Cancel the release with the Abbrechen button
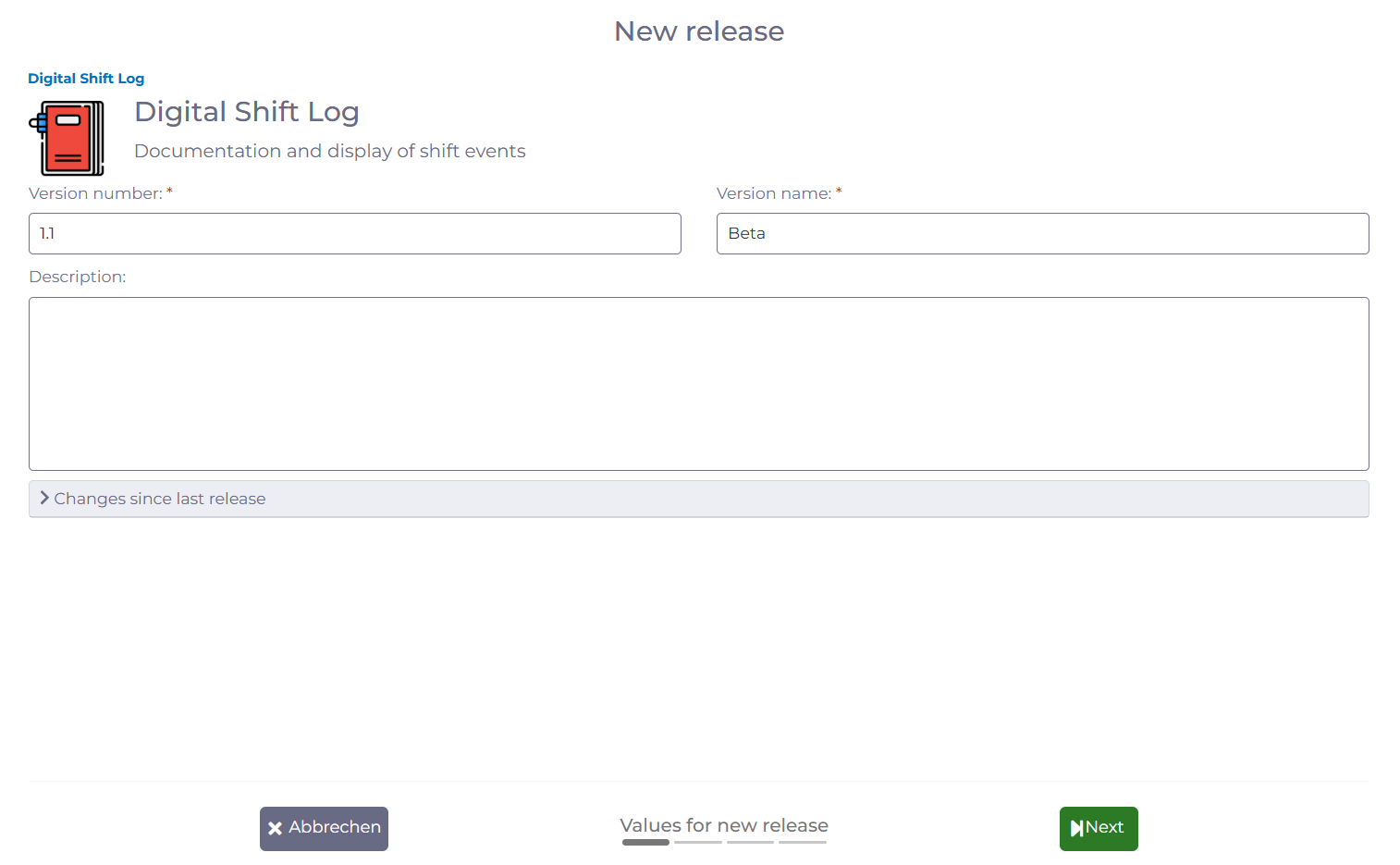Screen dimensions: 1400x865 point(324,828)
